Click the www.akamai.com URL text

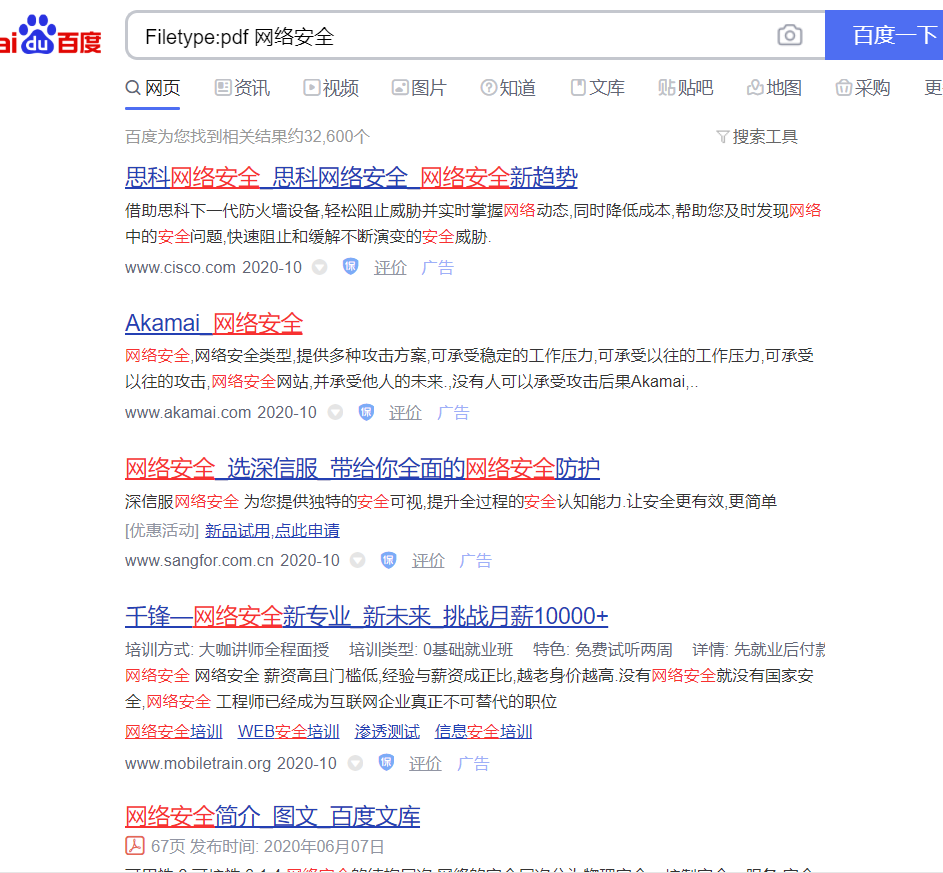(x=188, y=413)
